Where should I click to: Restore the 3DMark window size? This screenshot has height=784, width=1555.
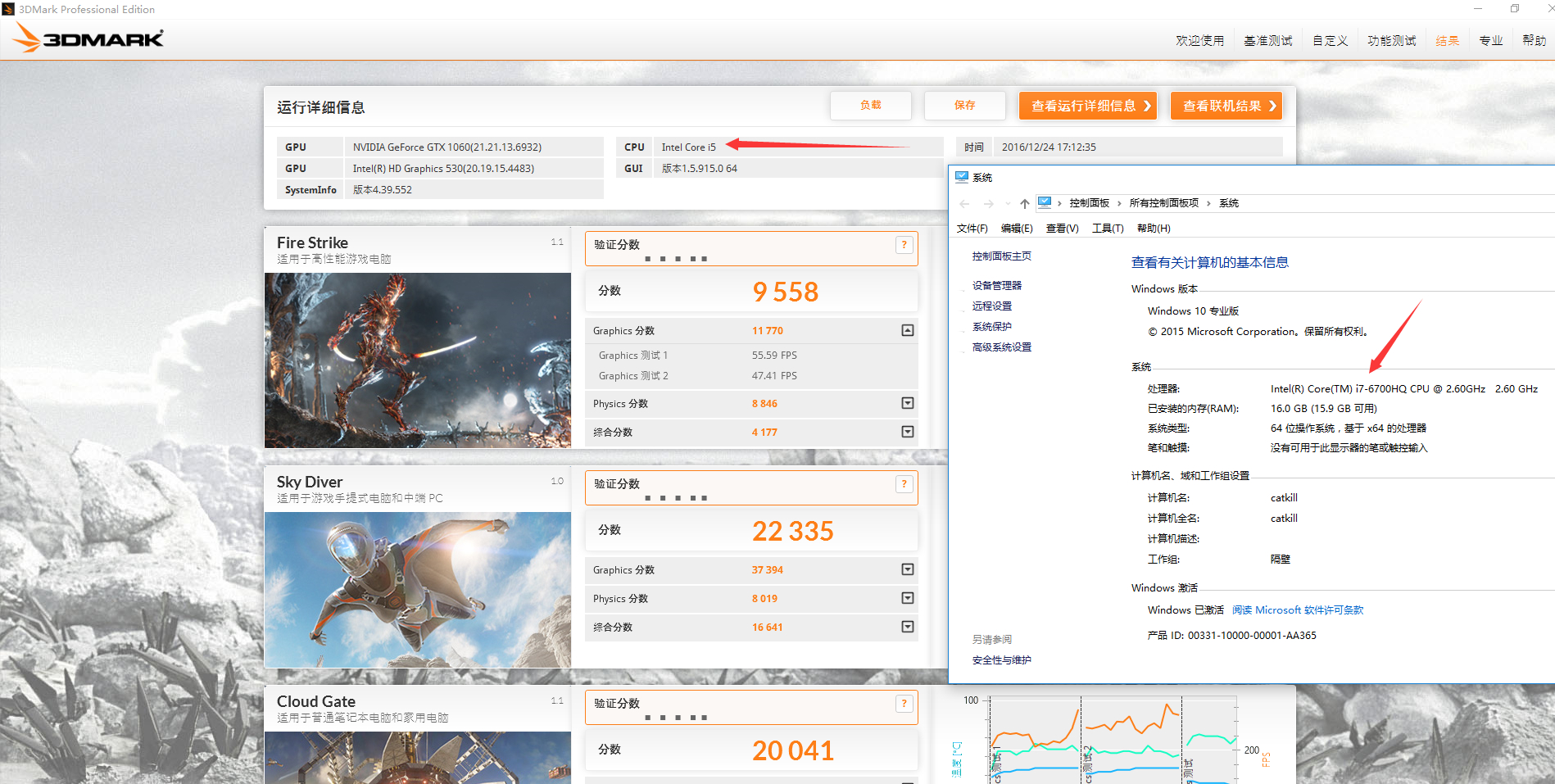click(1515, 9)
